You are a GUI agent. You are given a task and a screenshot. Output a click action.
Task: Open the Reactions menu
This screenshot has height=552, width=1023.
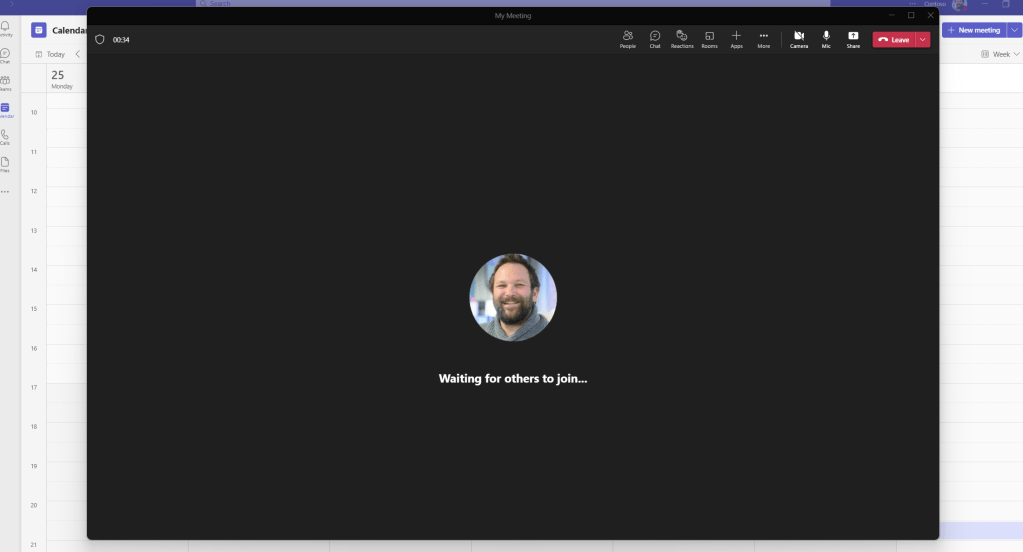pyautogui.click(x=682, y=39)
